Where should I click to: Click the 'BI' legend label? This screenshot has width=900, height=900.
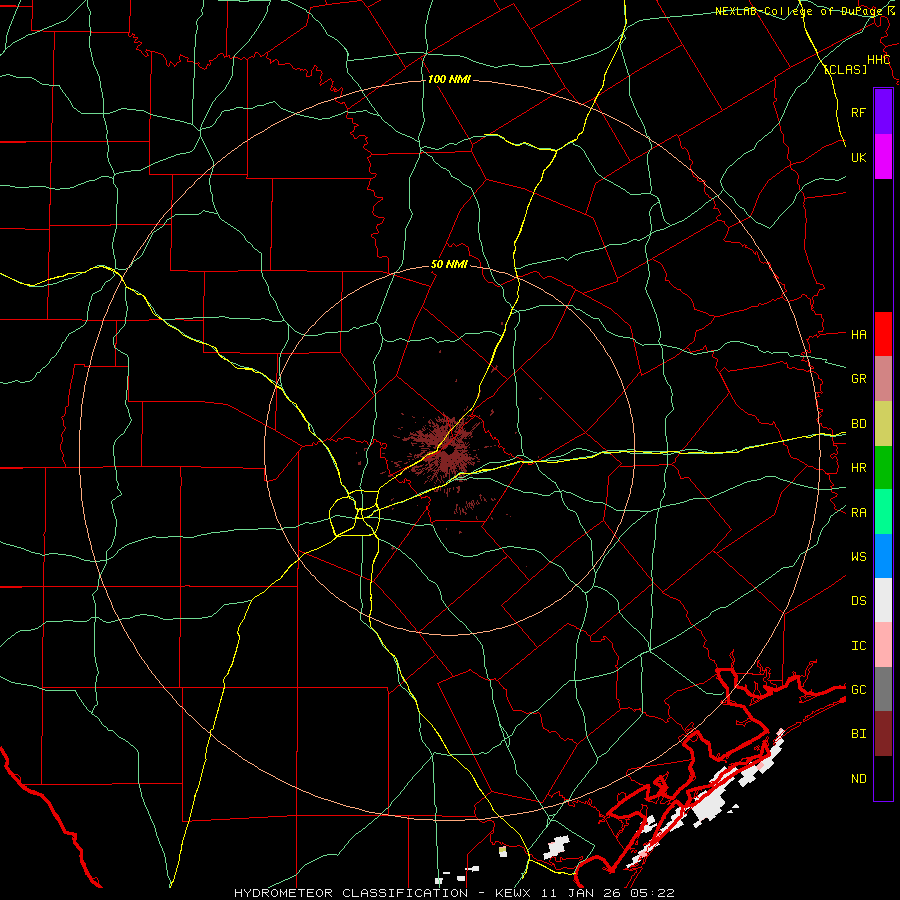tap(858, 734)
